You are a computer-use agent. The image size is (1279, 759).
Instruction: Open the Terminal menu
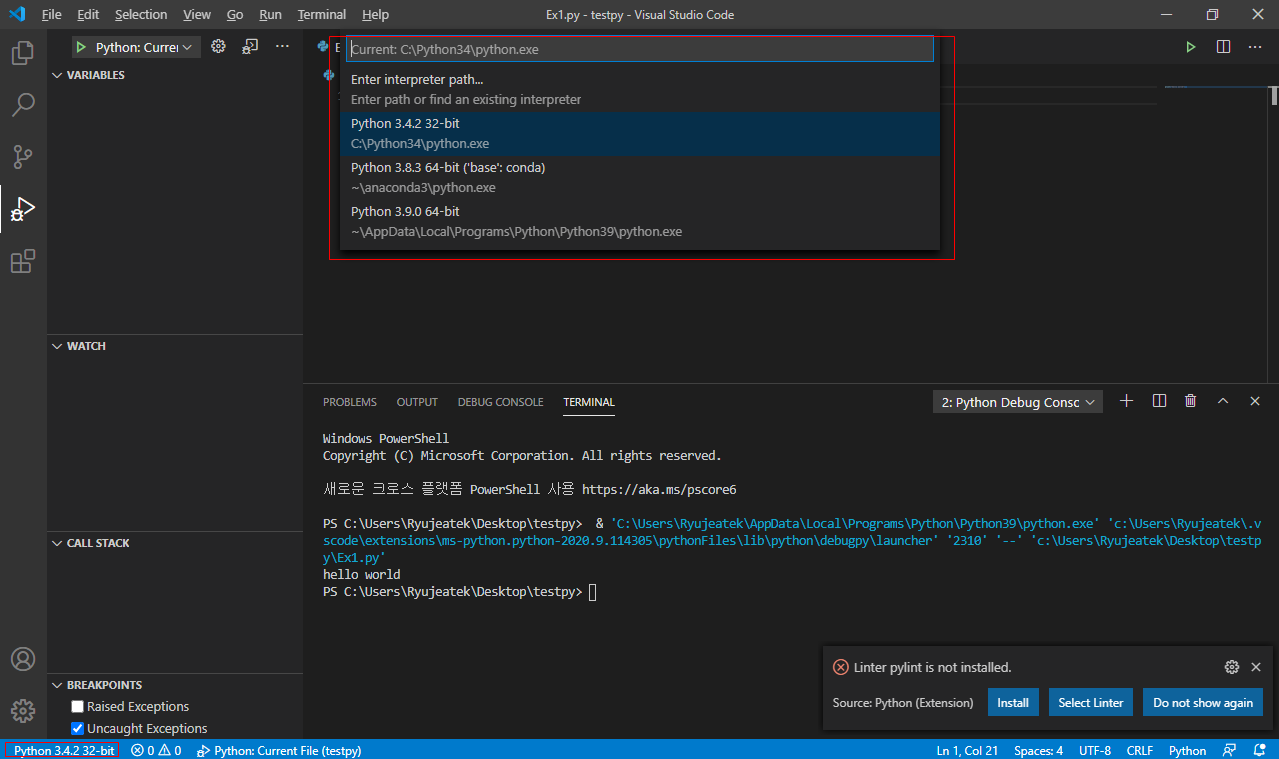(x=322, y=15)
